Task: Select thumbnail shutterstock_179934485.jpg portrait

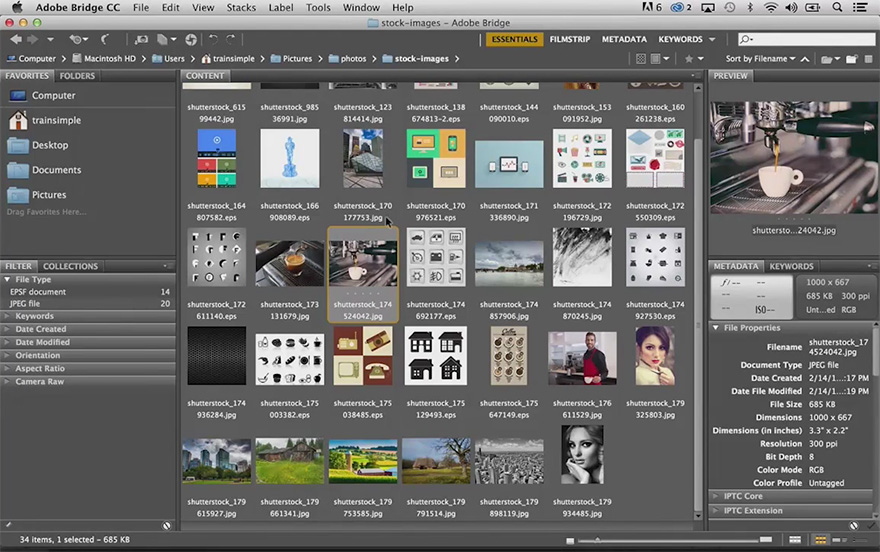Action: tap(582, 454)
